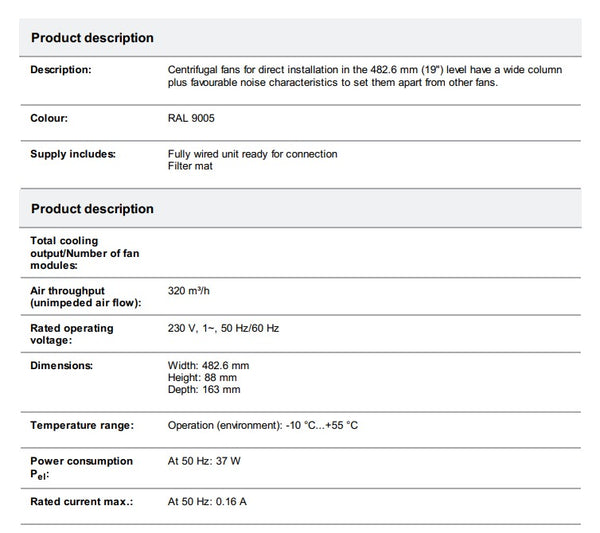Select the Depth: 163 mm line
The image size is (600, 533).
point(203,388)
